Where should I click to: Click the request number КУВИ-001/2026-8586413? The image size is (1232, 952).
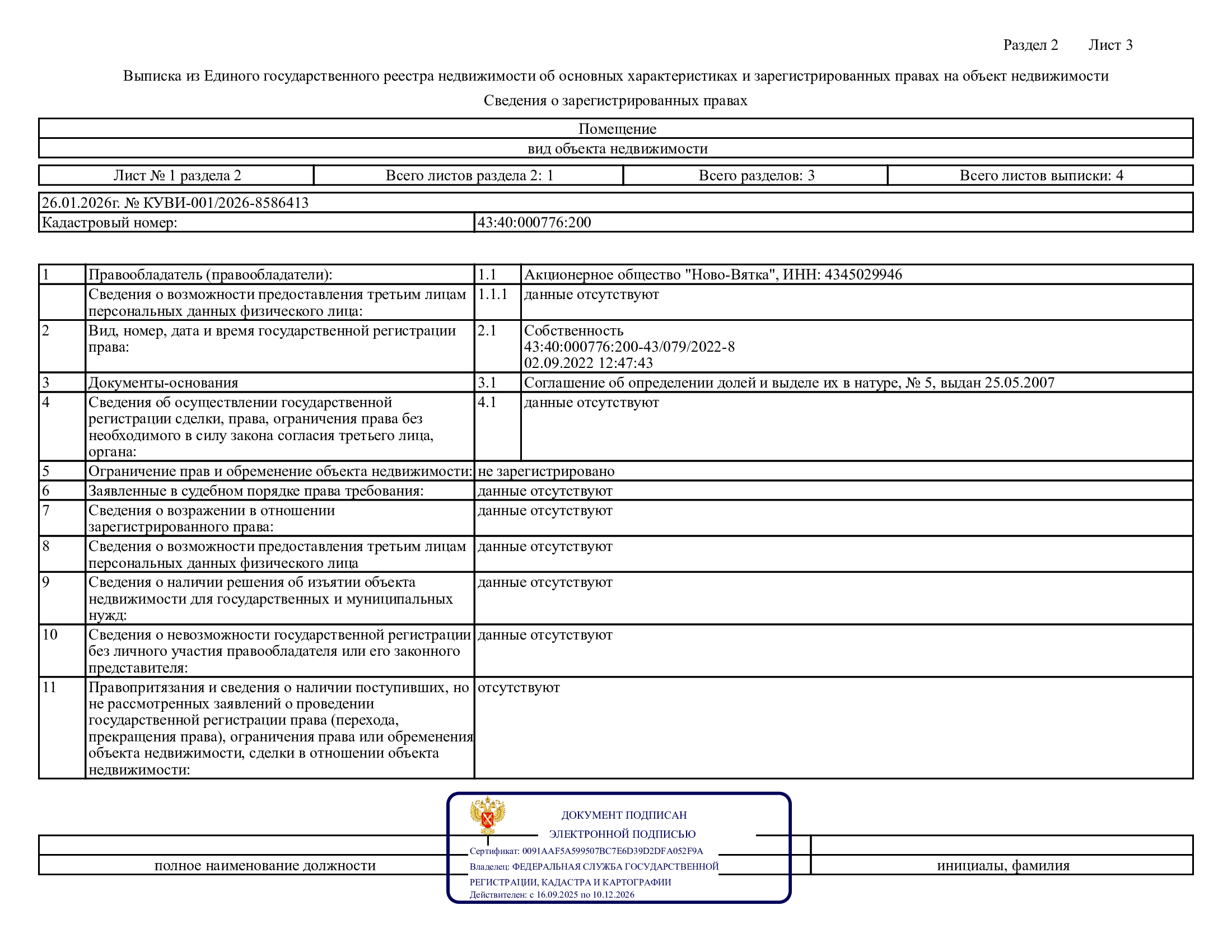(x=226, y=203)
